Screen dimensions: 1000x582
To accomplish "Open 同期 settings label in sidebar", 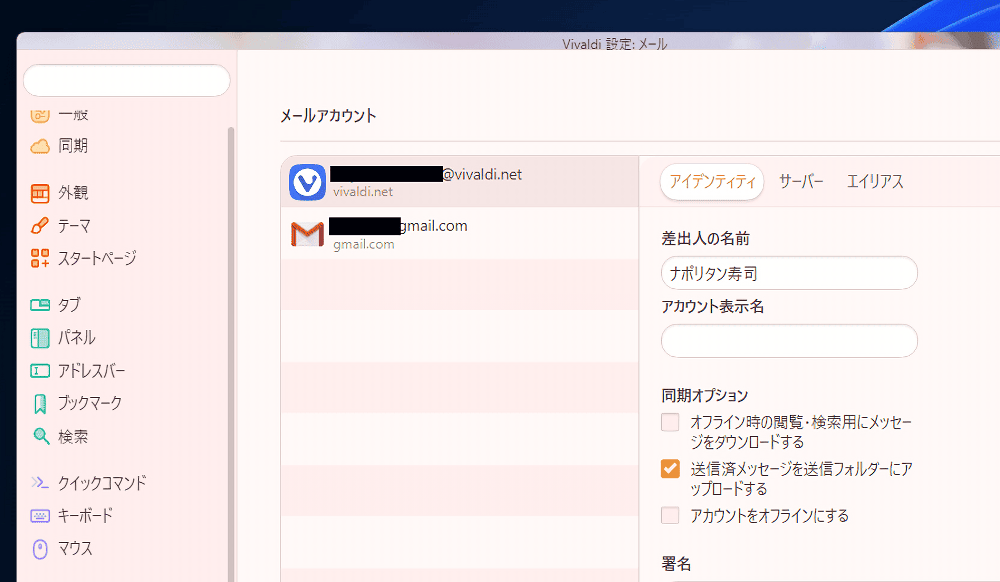I will coord(73,145).
